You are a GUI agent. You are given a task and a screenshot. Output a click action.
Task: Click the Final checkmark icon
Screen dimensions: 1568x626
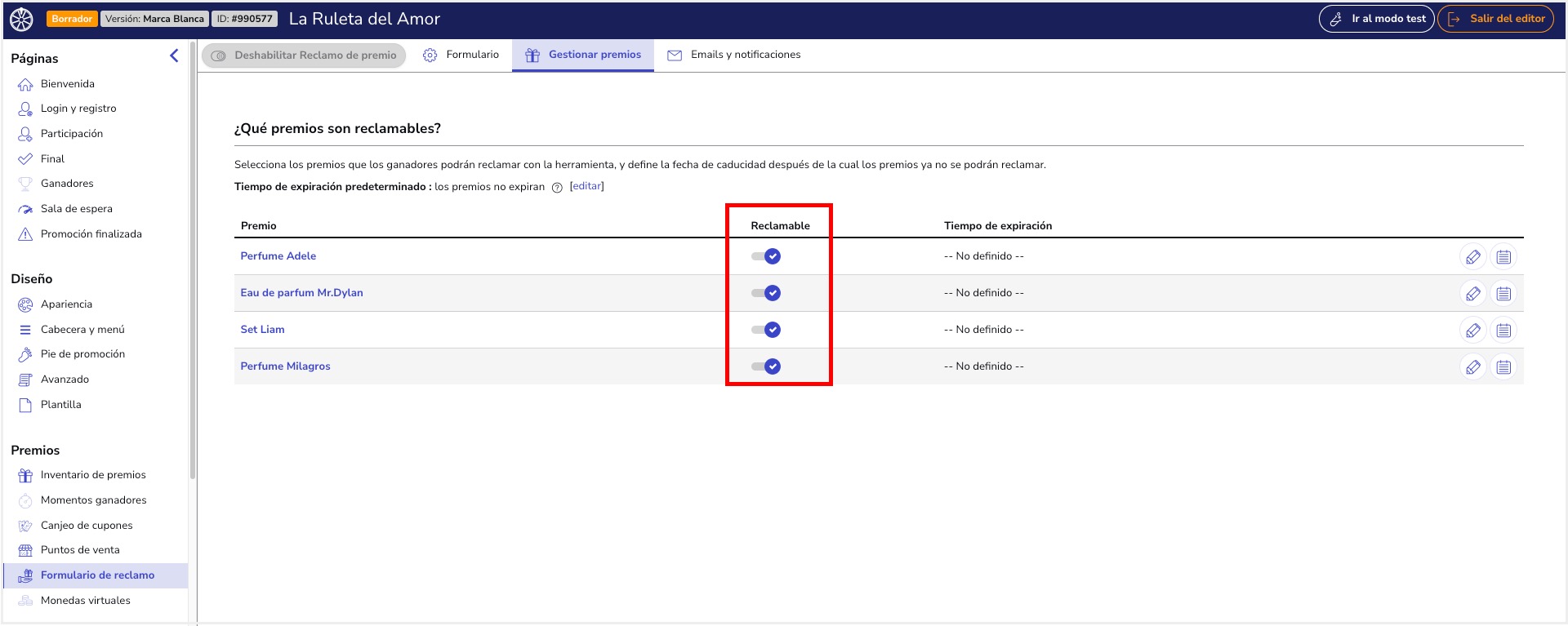(x=25, y=159)
